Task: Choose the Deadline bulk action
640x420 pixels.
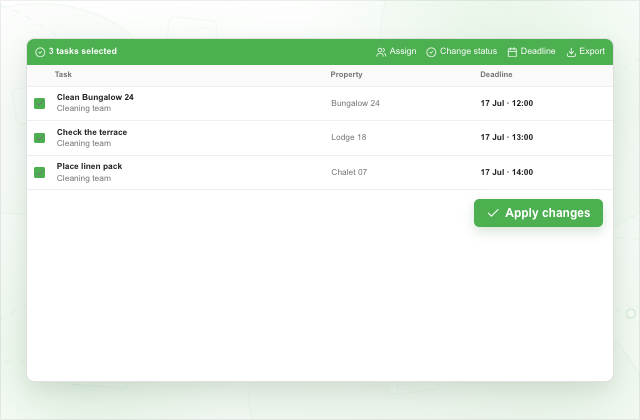Action: pos(531,52)
